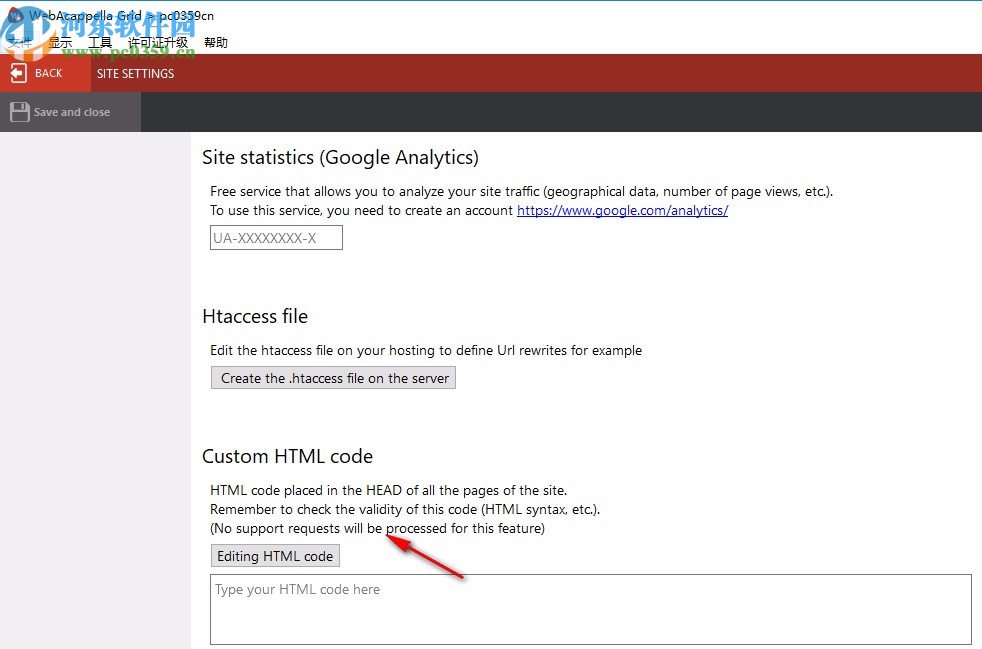The width and height of the screenshot is (982, 649).
Task: Click Create the .htaccess file on the server
Action: pos(334,378)
